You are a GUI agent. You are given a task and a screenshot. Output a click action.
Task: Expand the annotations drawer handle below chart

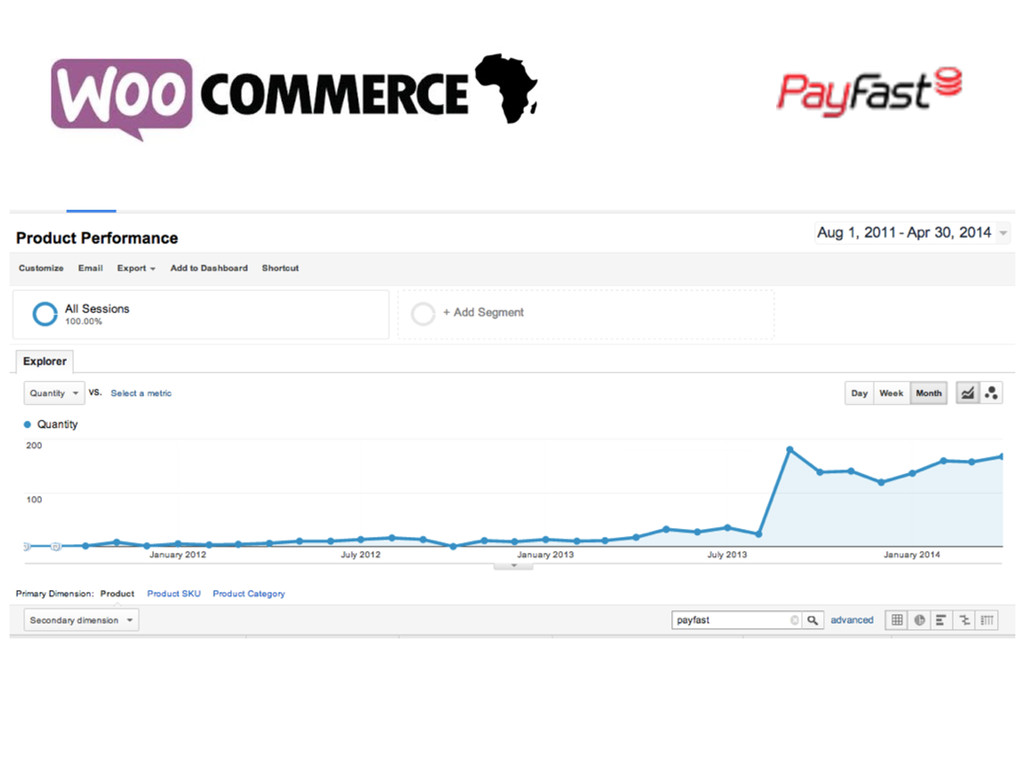513,566
